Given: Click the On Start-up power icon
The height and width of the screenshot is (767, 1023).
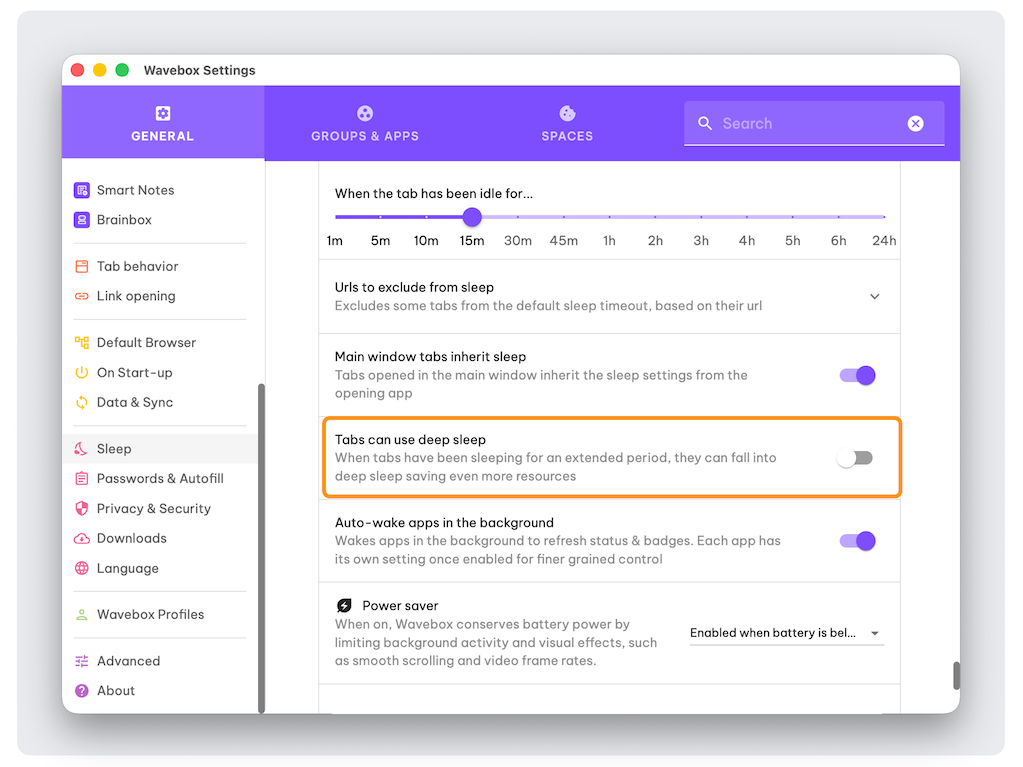Looking at the screenshot, I should click(x=82, y=372).
